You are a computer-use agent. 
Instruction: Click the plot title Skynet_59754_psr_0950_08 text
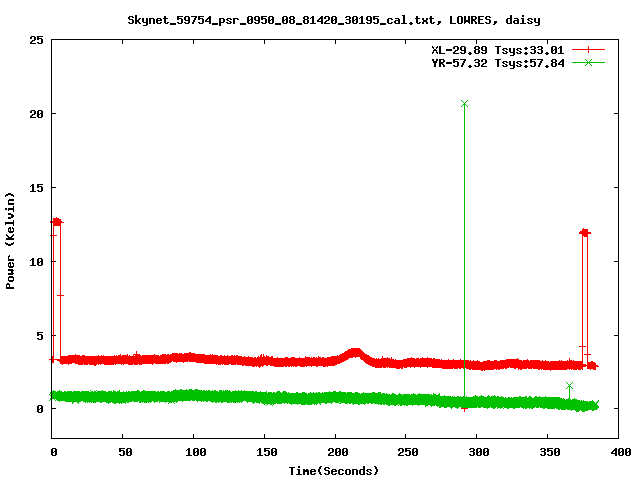click(x=333, y=20)
